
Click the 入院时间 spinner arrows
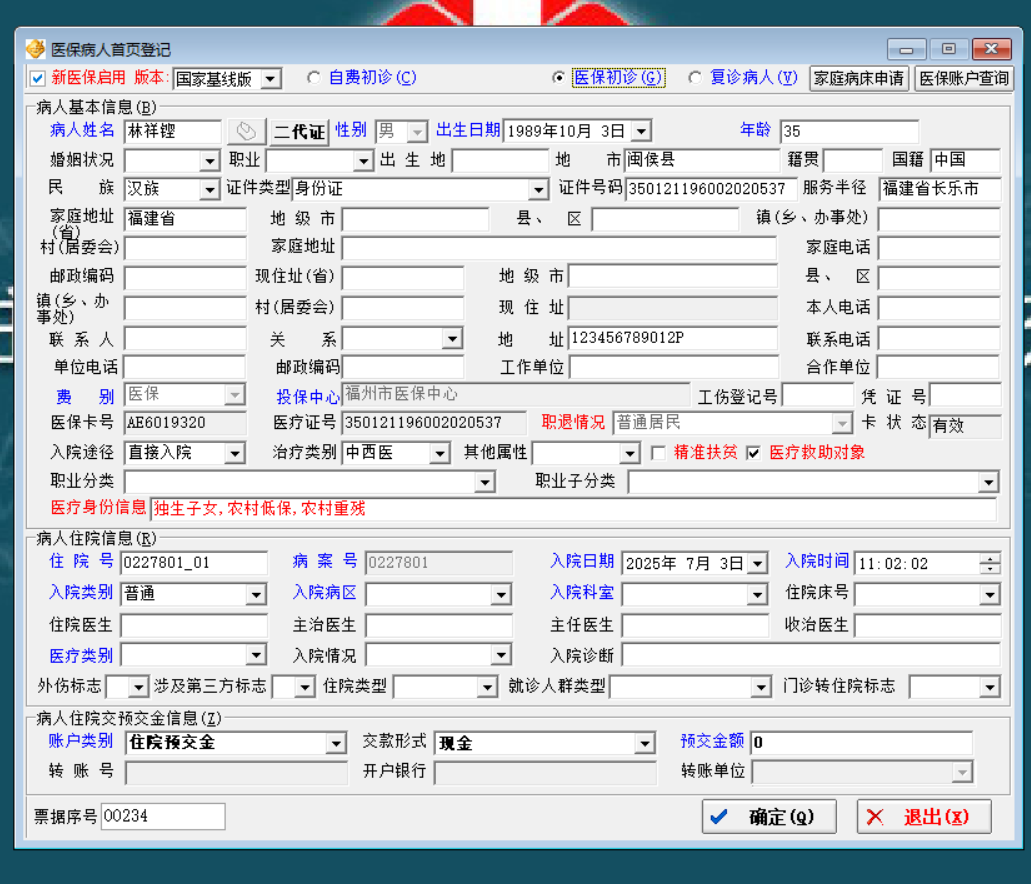coord(989,563)
